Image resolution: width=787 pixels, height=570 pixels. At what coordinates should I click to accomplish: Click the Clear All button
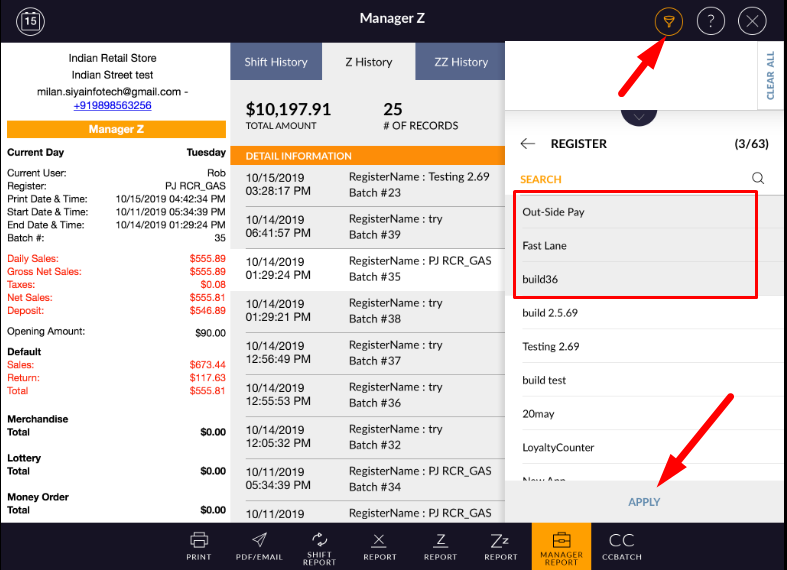pos(770,75)
